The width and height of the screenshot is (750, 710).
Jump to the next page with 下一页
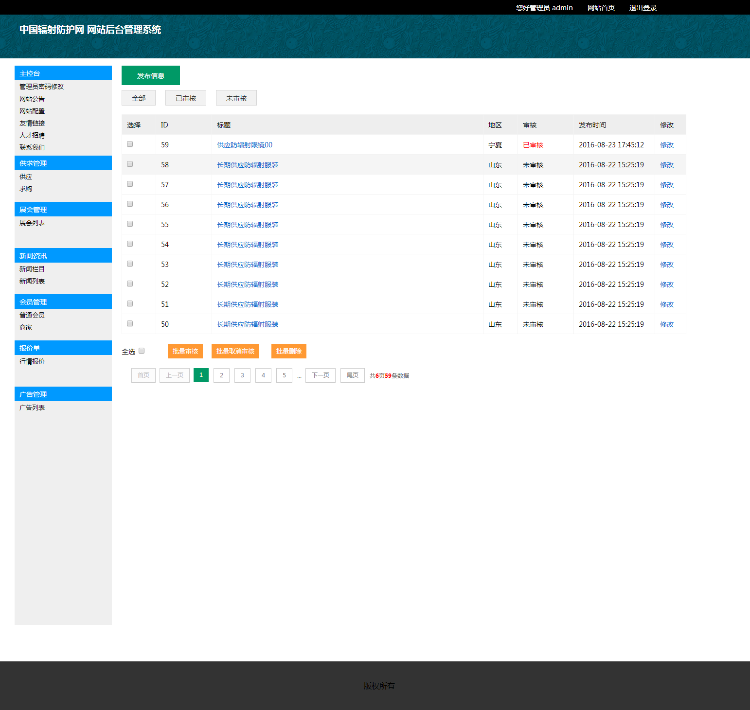coord(320,375)
